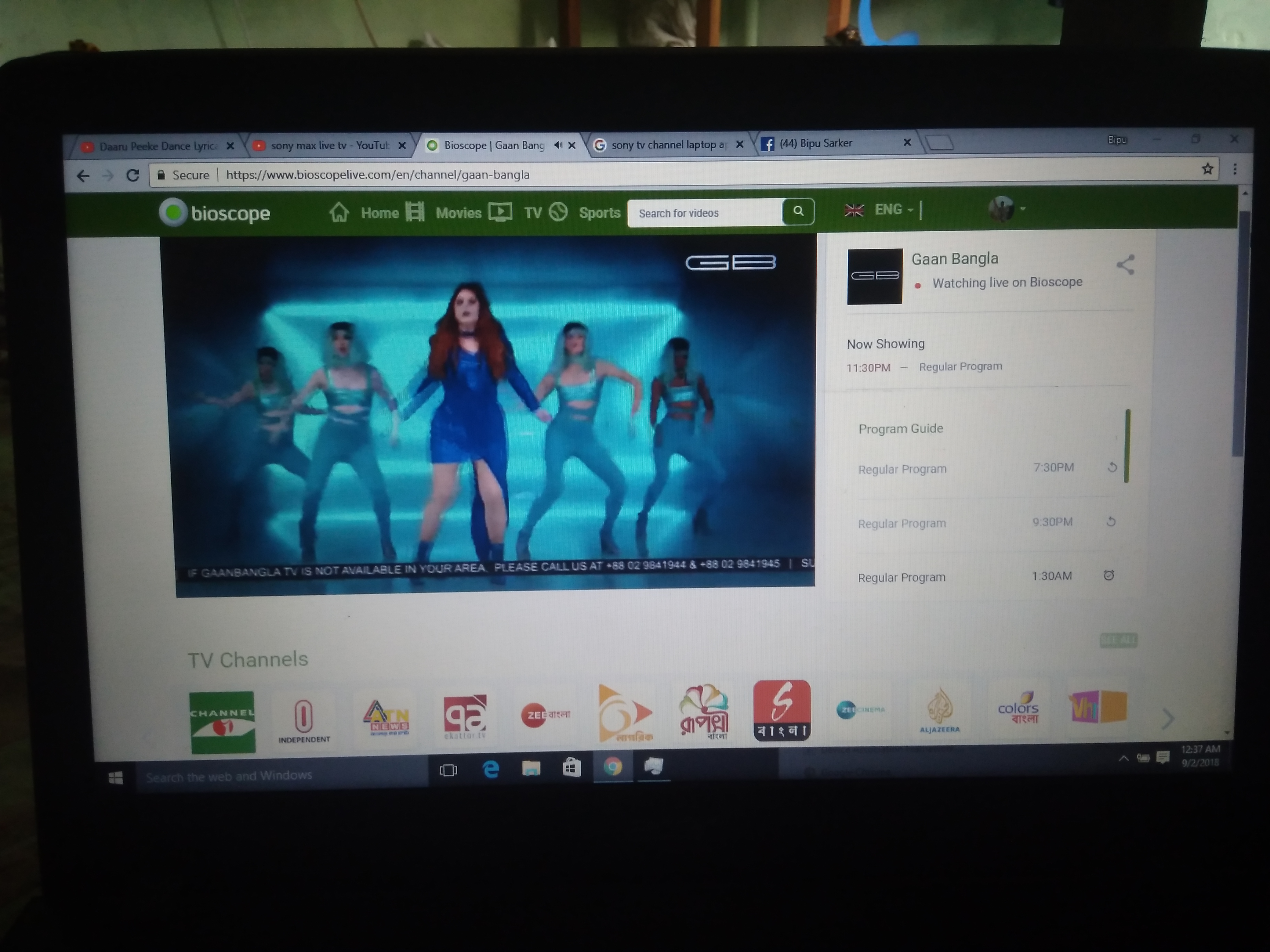Reload the page with refresh icon
This screenshot has height=952, width=1270.
point(132,175)
